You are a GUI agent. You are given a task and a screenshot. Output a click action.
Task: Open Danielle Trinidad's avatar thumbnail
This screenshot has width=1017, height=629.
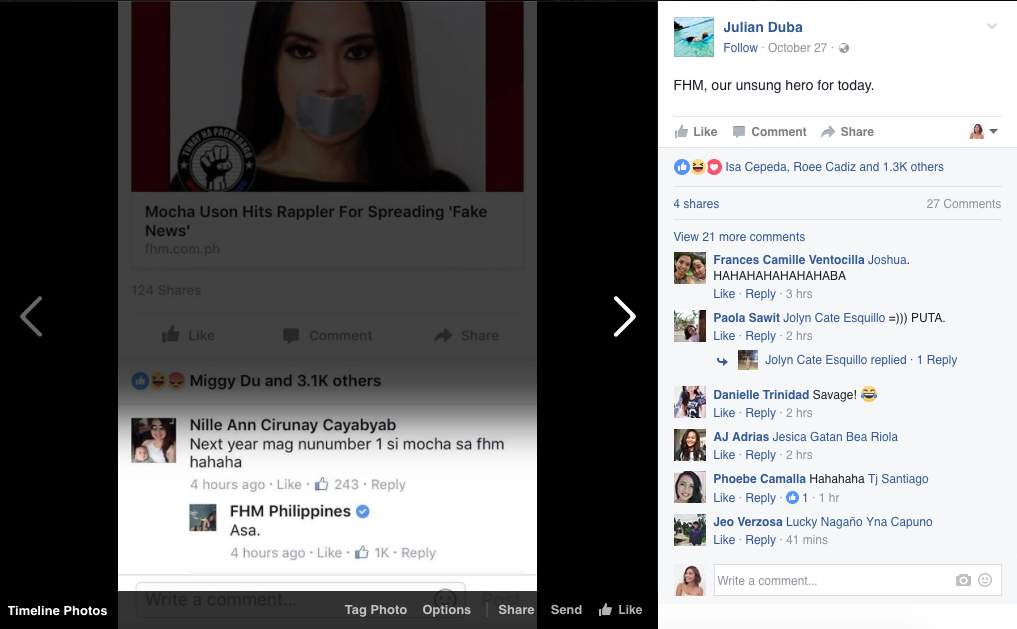689,403
